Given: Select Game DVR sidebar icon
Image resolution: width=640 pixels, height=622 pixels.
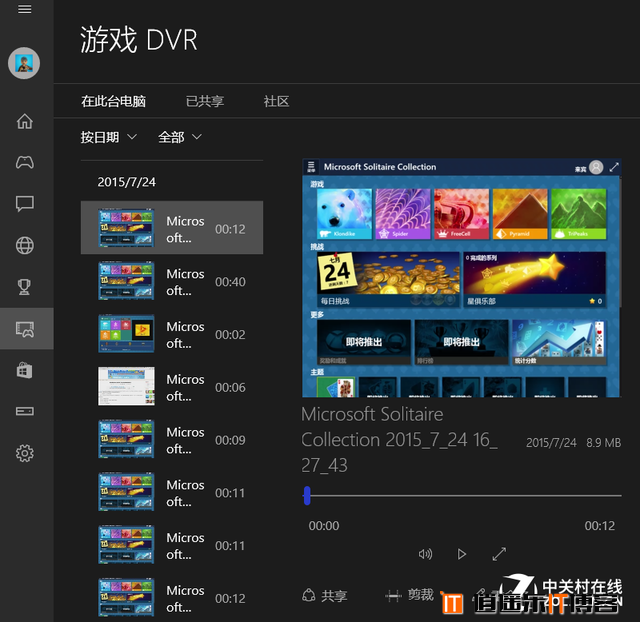Looking at the screenshot, I should click(25, 329).
